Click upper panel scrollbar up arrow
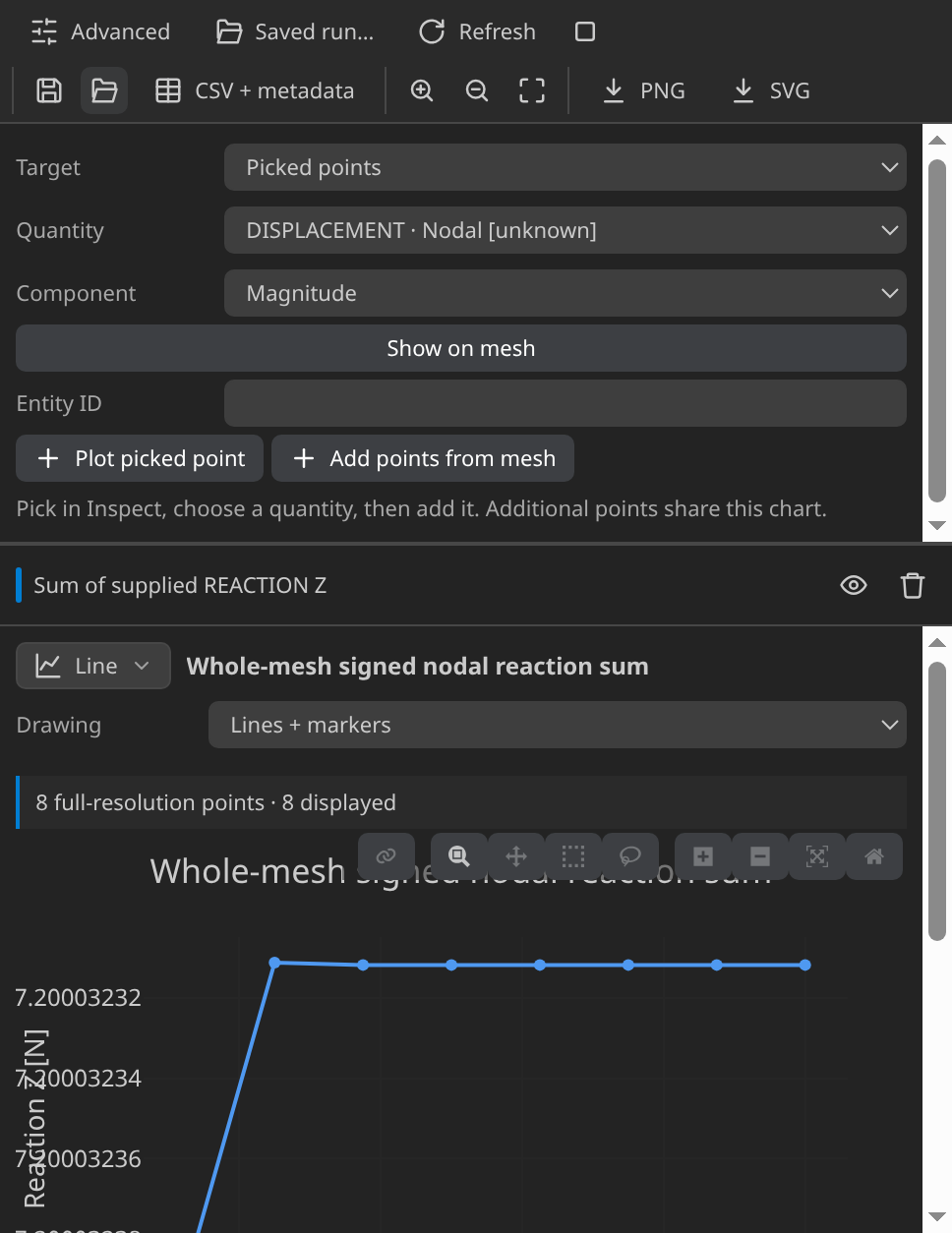 point(937,141)
